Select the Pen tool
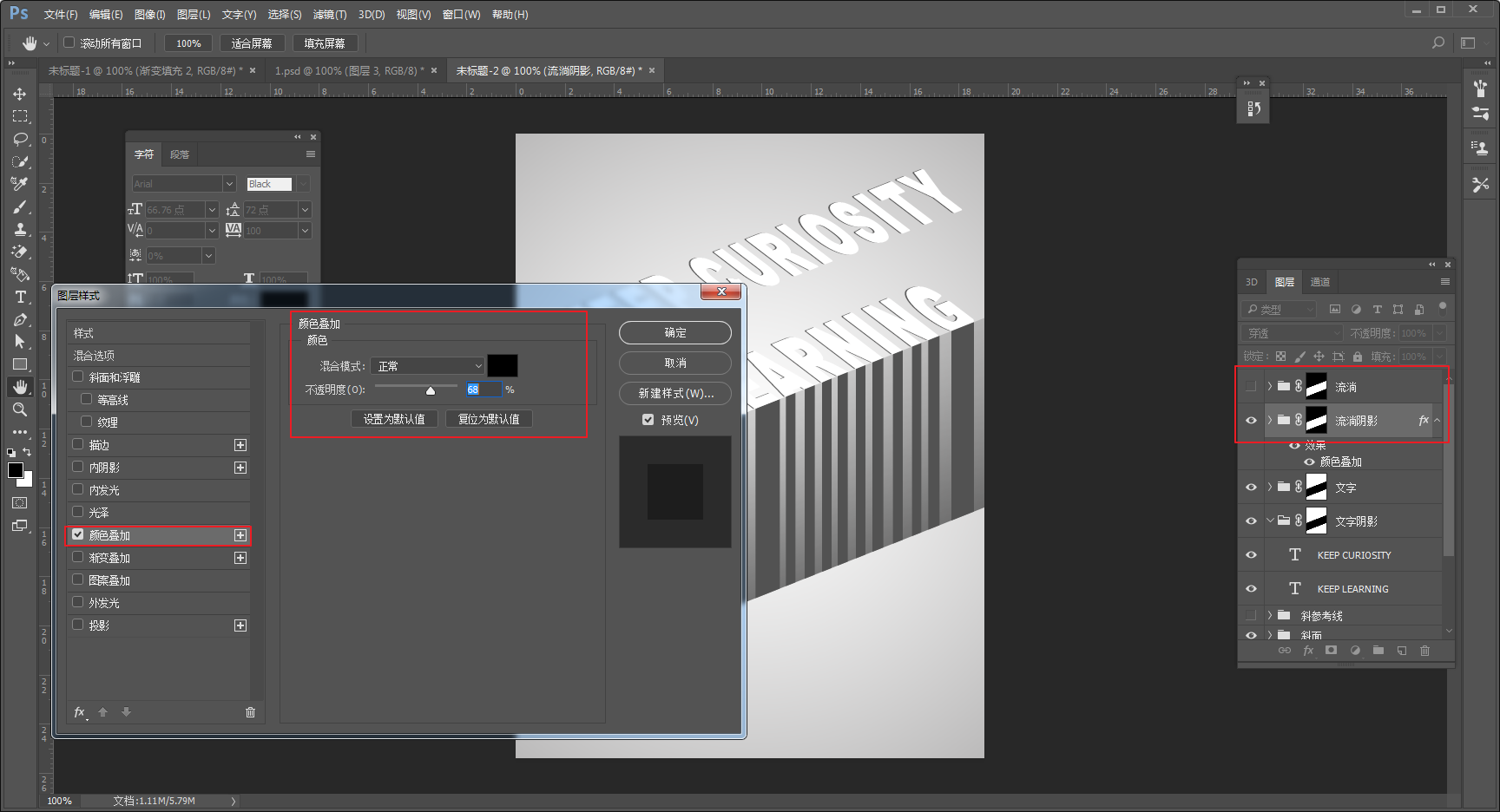This screenshot has height=812, width=1500. point(20,319)
